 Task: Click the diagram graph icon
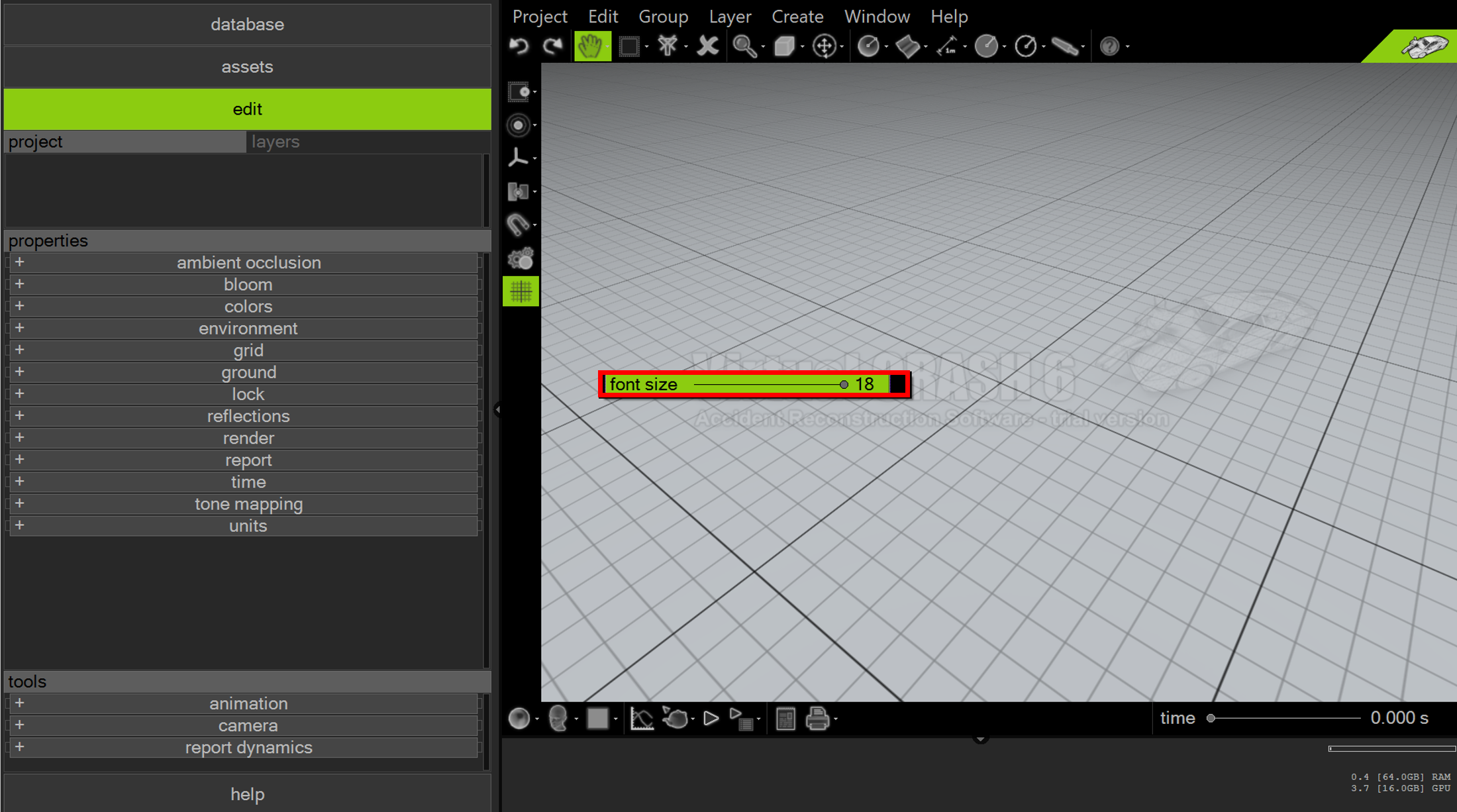(641, 719)
